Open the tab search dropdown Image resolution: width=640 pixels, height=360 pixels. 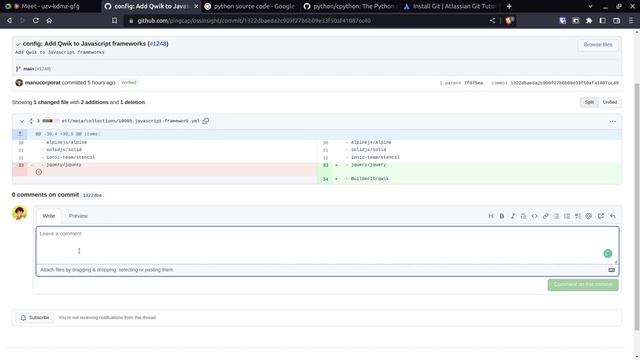coord(590,7)
